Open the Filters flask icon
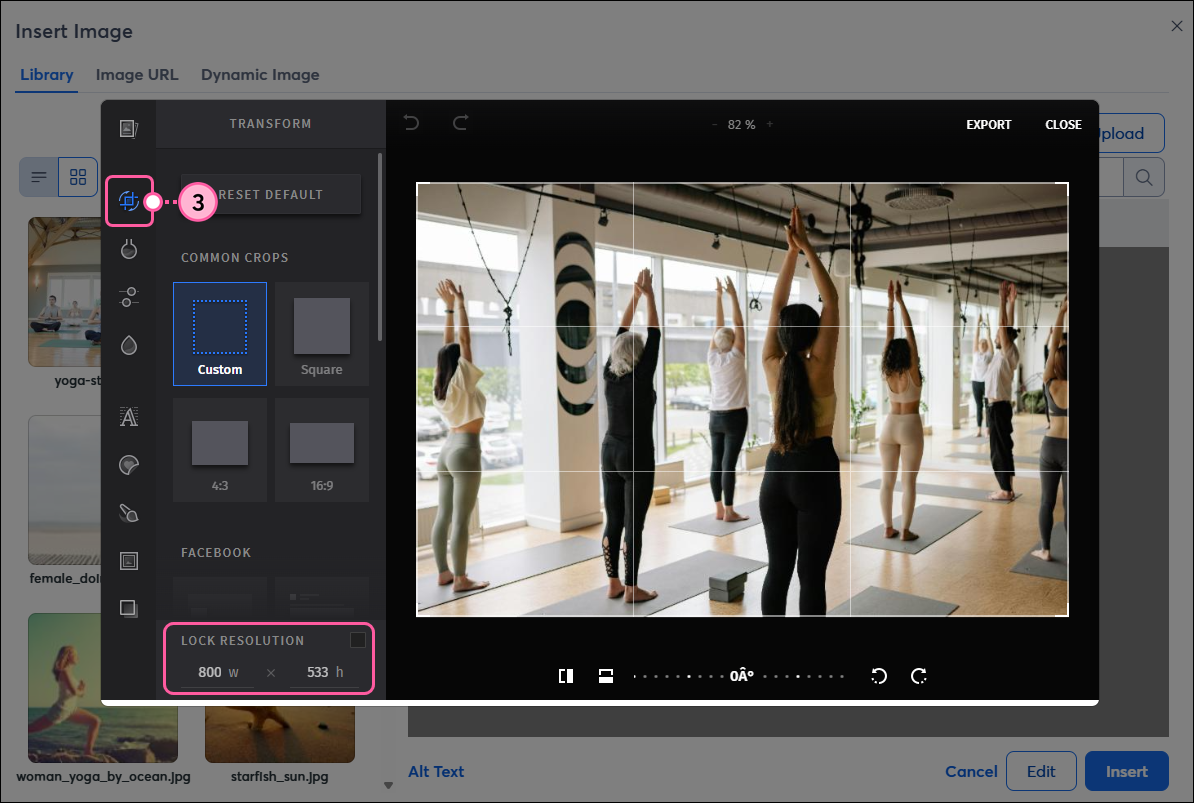The image size is (1194, 803). pyautogui.click(x=128, y=249)
